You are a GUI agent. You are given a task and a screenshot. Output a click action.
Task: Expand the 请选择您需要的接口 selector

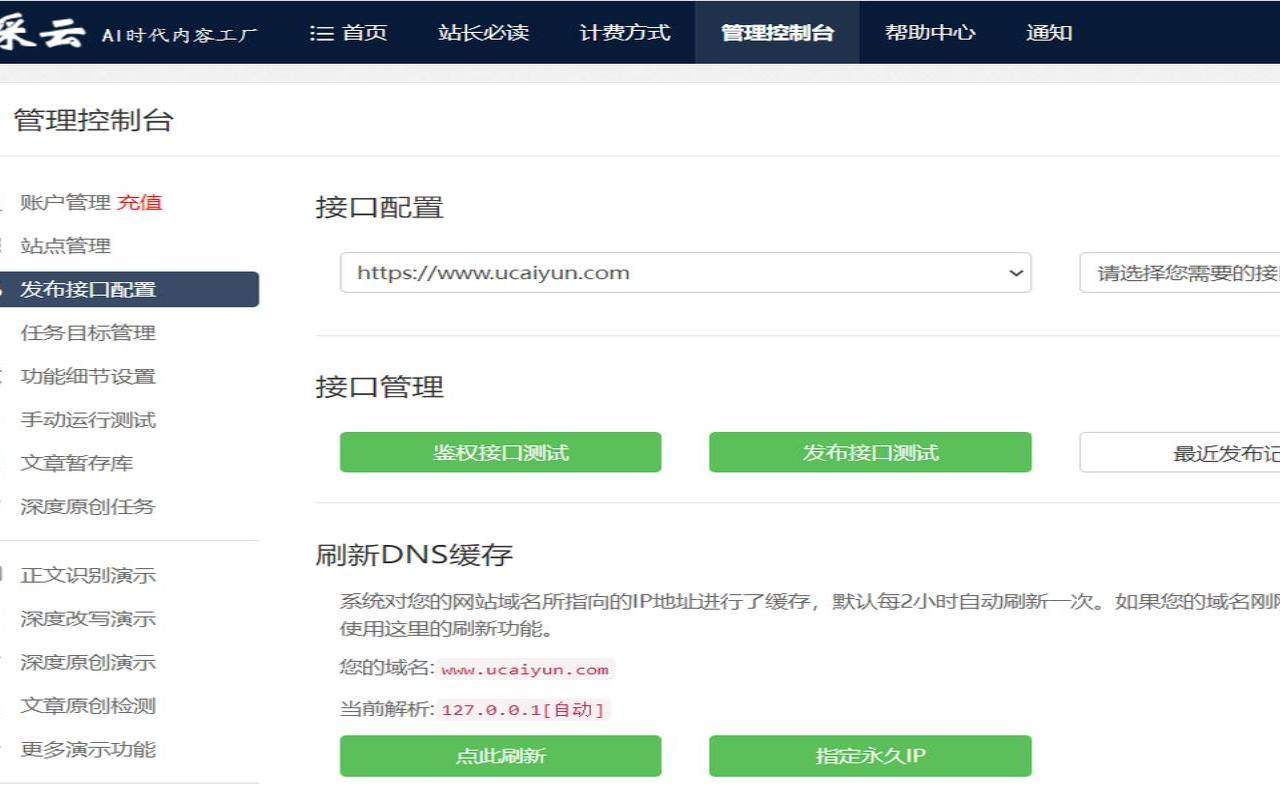[1180, 272]
